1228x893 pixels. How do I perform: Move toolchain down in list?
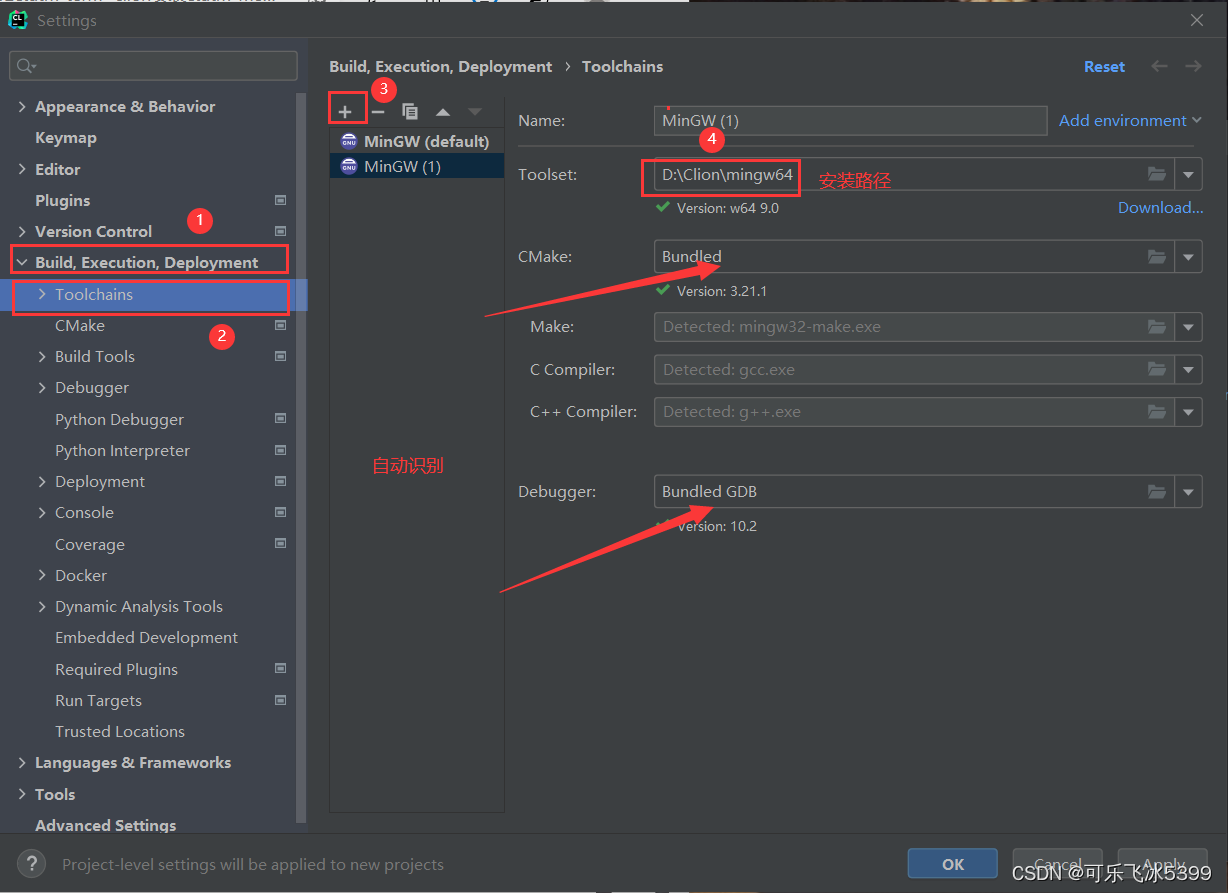(x=475, y=112)
